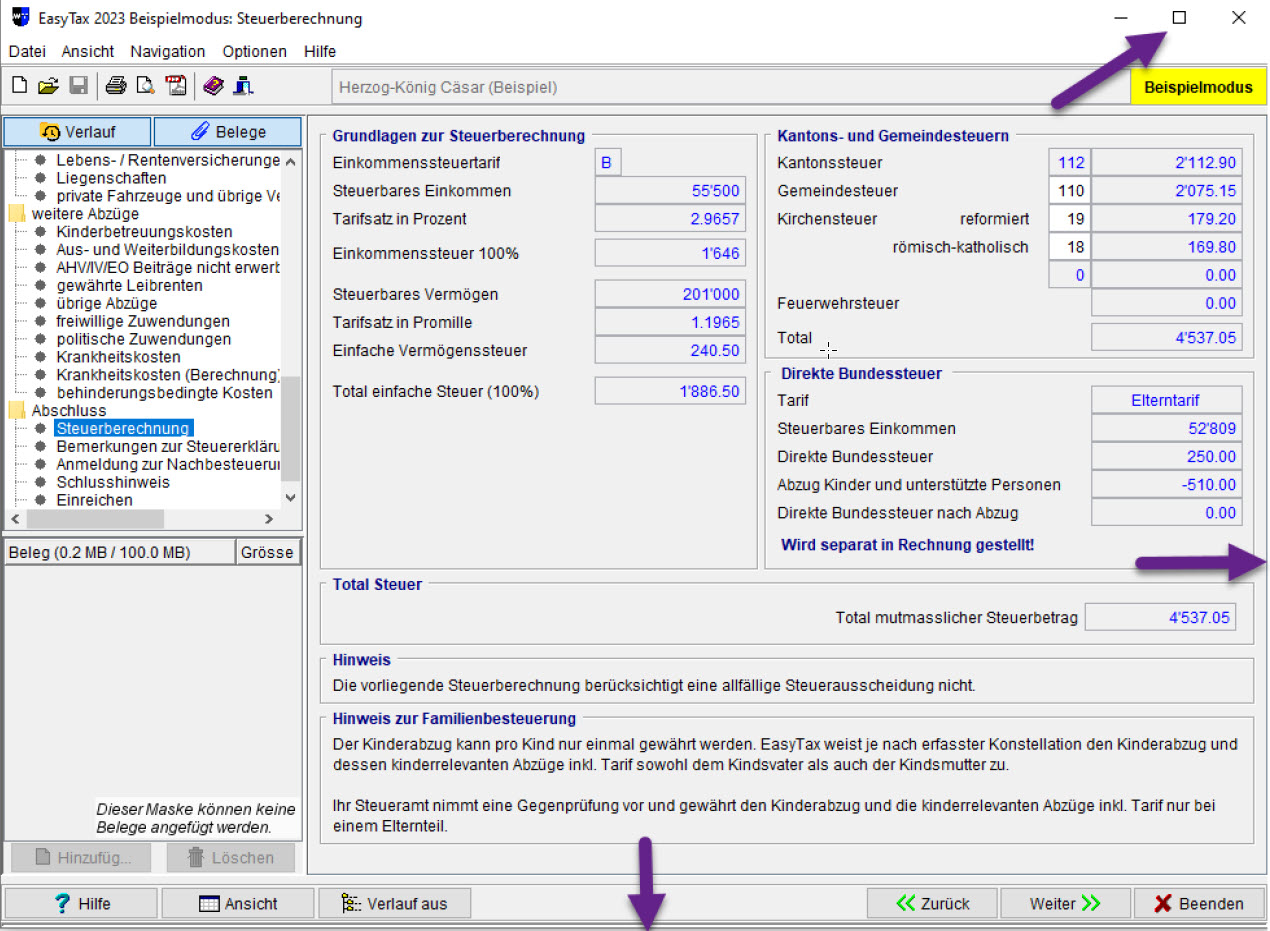Select Schlusshinweis tree entry
The width and height of the screenshot is (1270, 931).
click(x=113, y=483)
